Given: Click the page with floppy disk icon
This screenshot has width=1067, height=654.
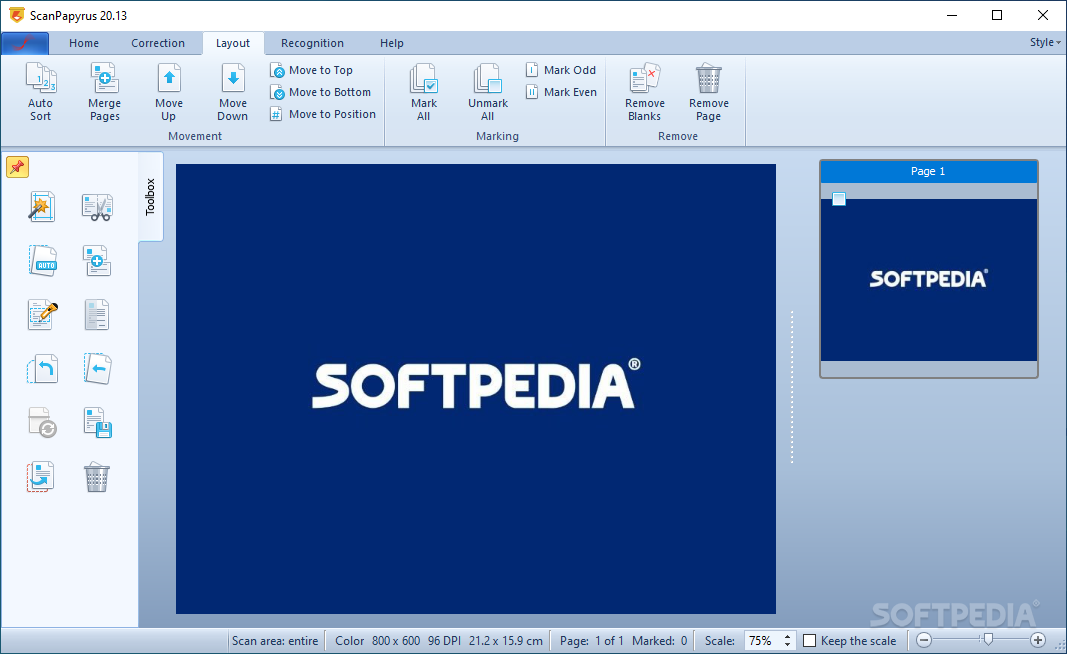Looking at the screenshot, I should coord(97,423).
